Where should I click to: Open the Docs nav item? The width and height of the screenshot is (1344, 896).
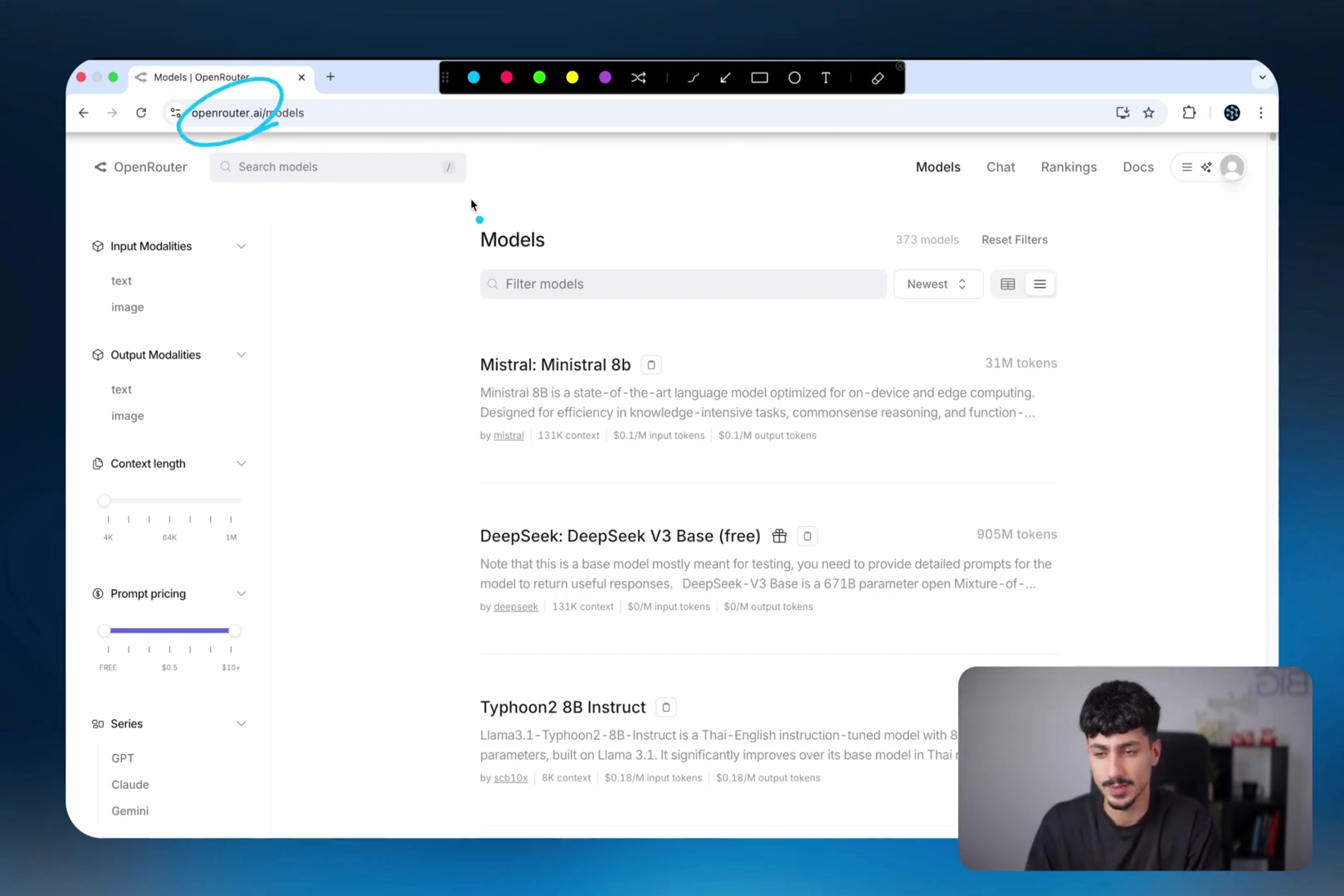[x=1138, y=167]
